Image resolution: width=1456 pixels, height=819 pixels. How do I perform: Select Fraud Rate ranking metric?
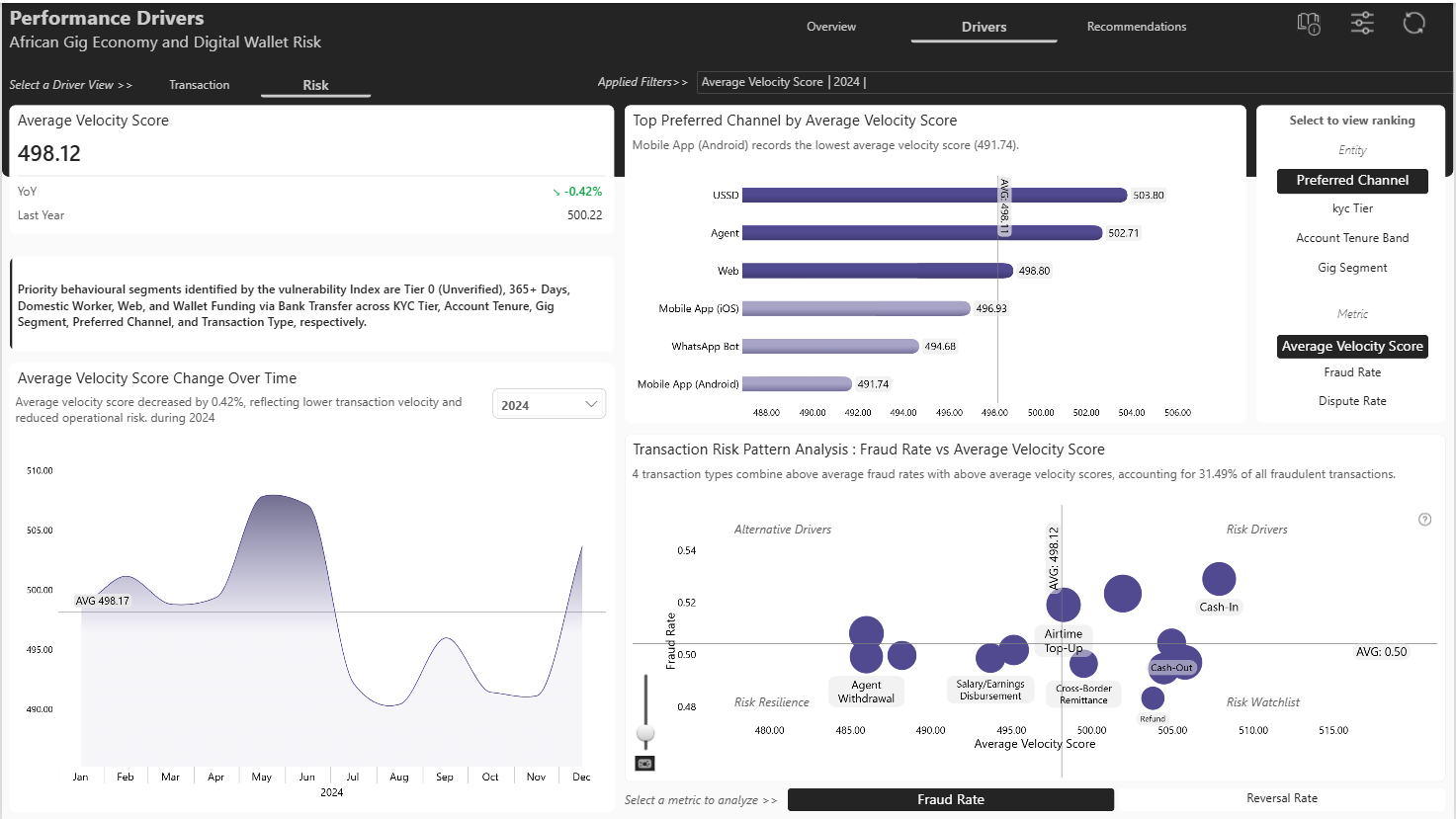(x=1352, y=372)
